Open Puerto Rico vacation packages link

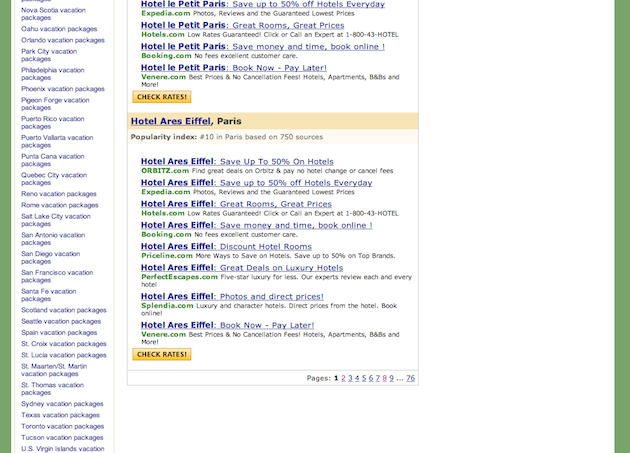click(x=53, y=123)
